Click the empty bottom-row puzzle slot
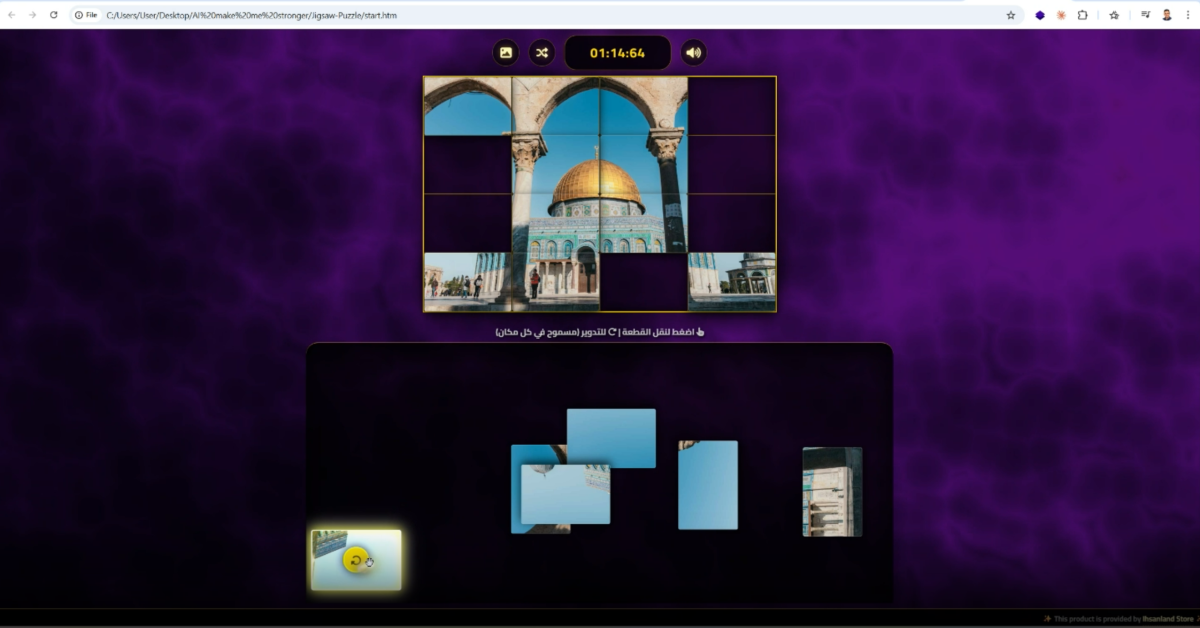The height and width of the screenshot is (628, 1200). 643,282
